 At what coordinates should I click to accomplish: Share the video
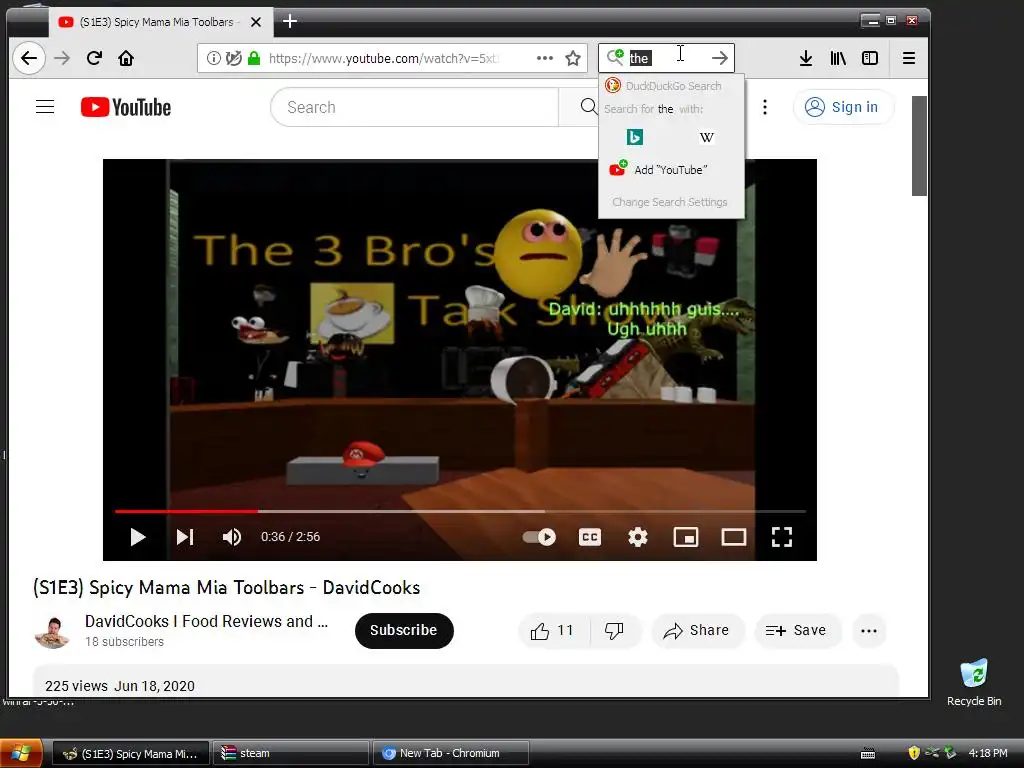click(697, 631)
